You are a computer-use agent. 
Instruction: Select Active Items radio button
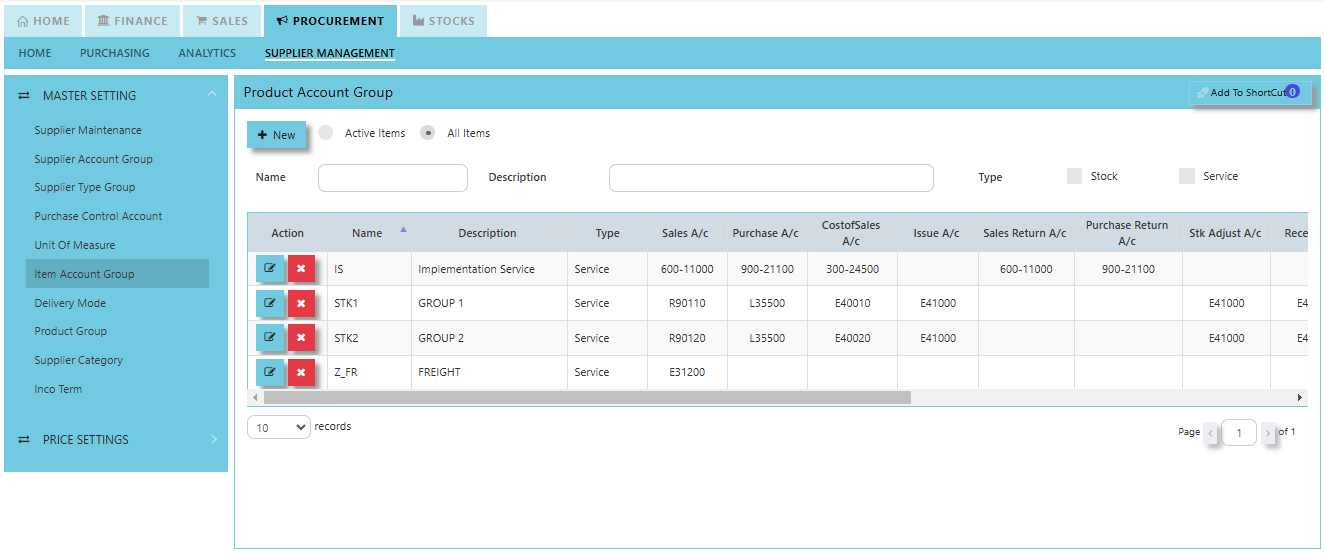[325, 133]
